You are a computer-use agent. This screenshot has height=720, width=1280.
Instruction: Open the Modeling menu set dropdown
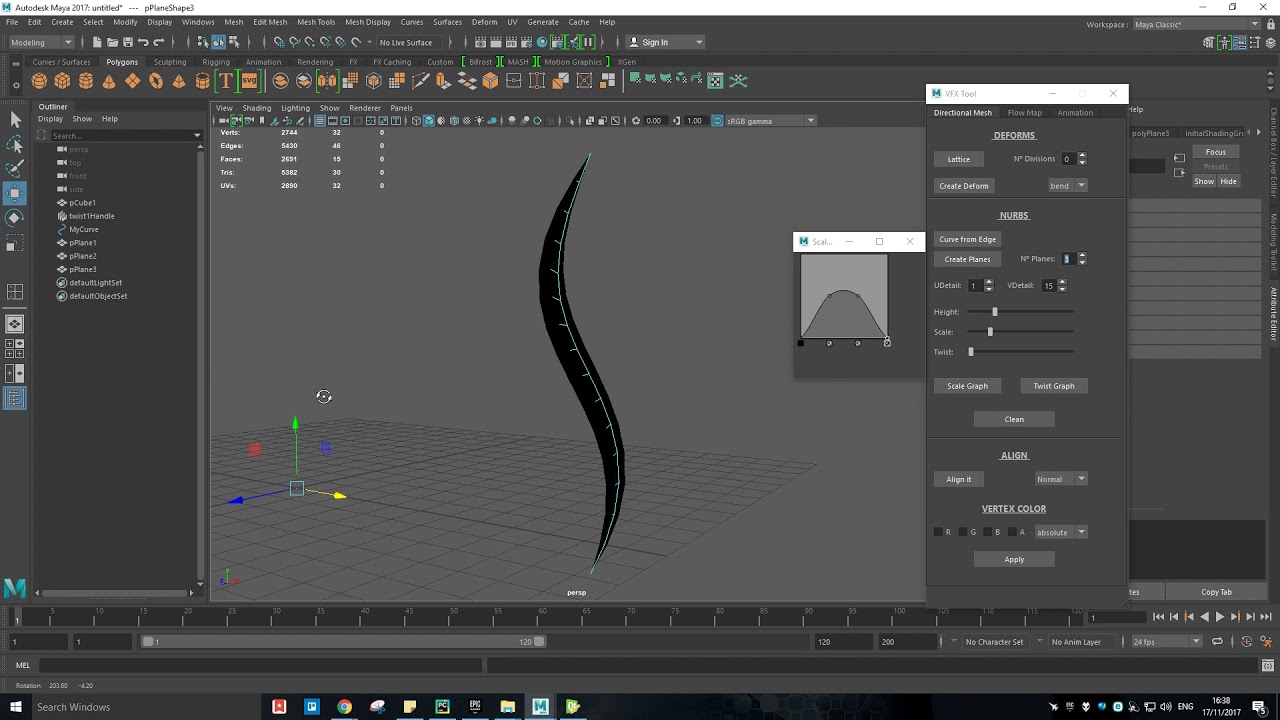(41, 42)
